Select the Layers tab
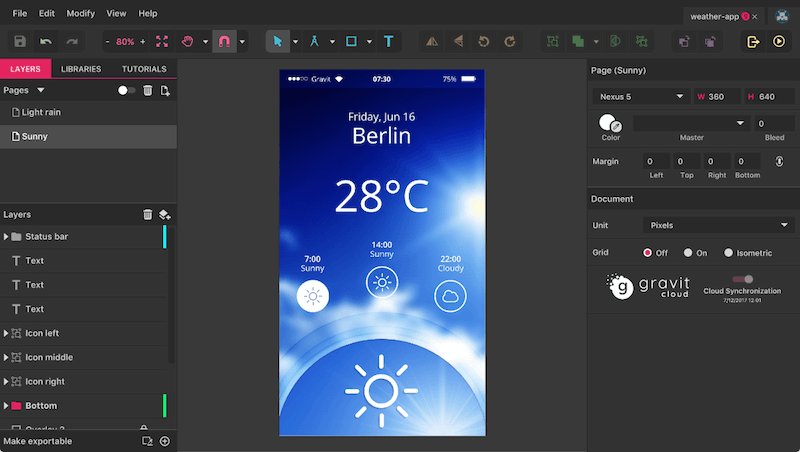Viewport: 800px width, 452px height. click(26, 69)
